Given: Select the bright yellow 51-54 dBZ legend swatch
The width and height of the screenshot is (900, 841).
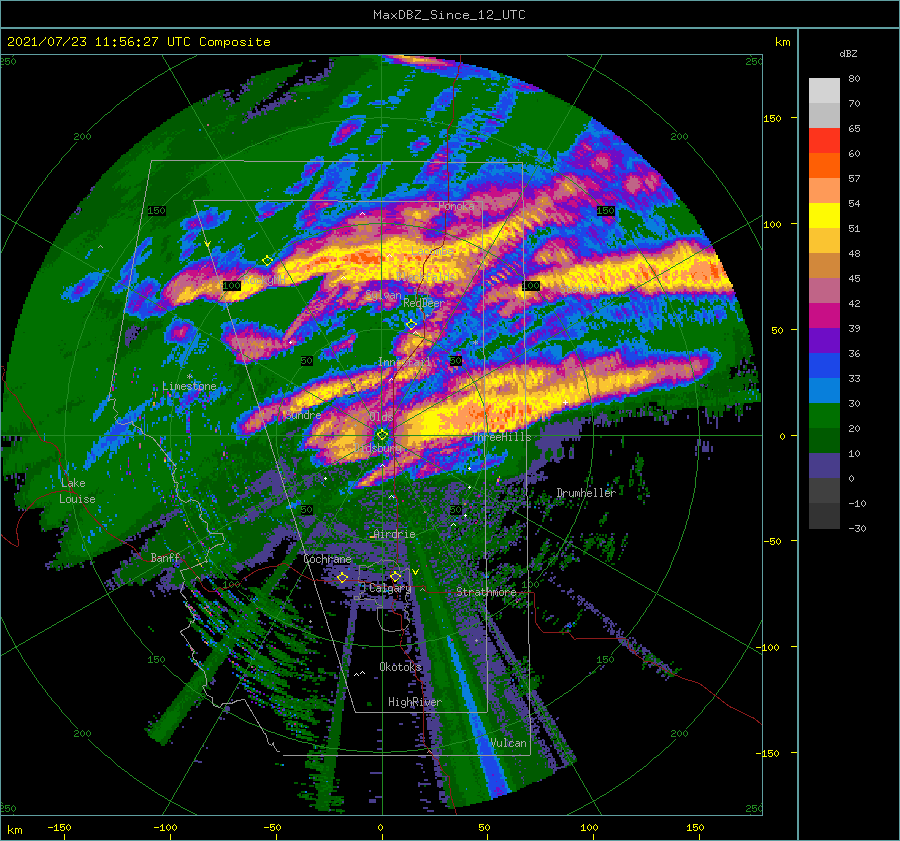Looking at the screenshot, I should point(824,216).
